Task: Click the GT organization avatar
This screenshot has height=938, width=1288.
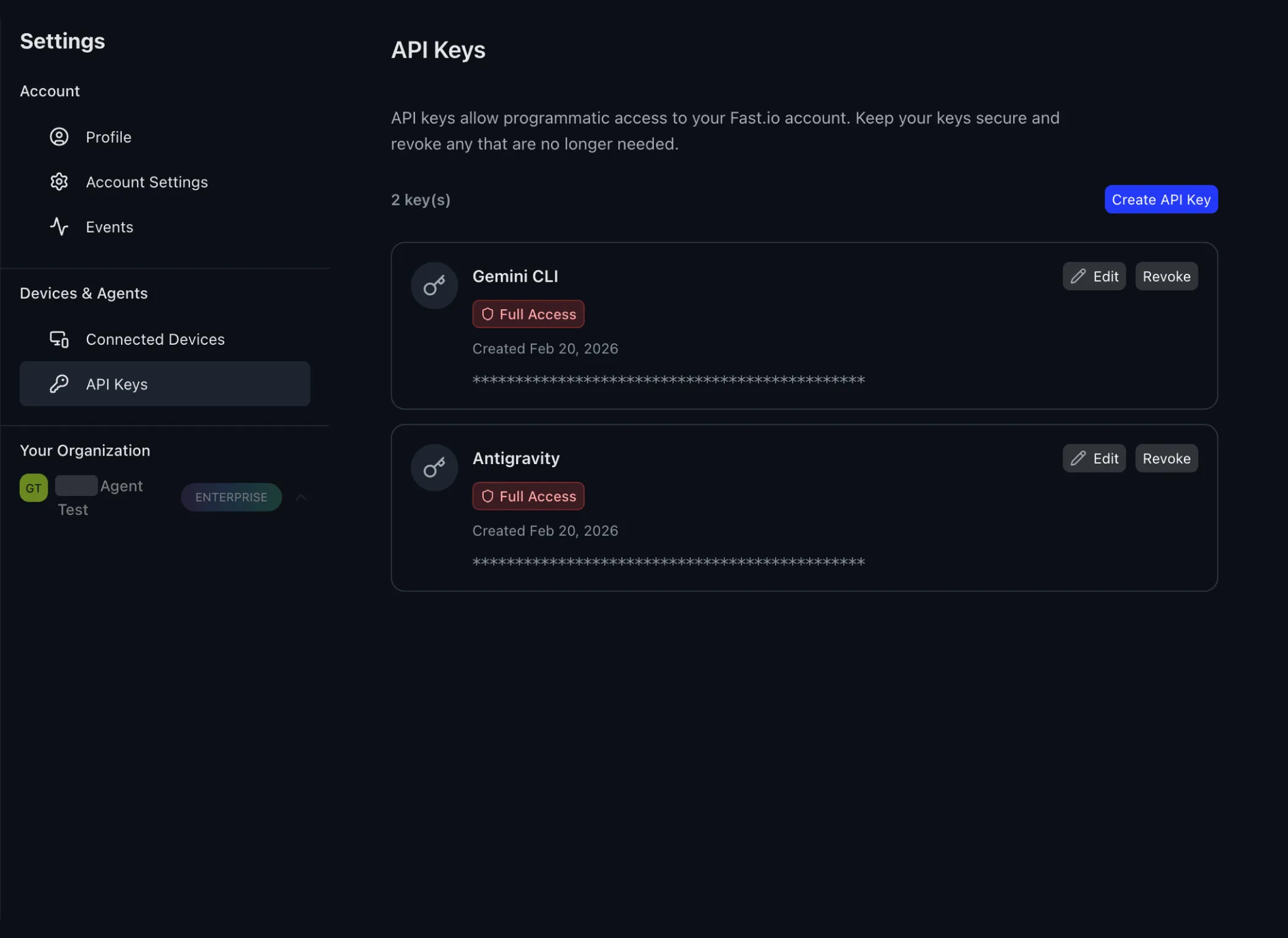Action: pyautogui.click(x=33, y=487)
